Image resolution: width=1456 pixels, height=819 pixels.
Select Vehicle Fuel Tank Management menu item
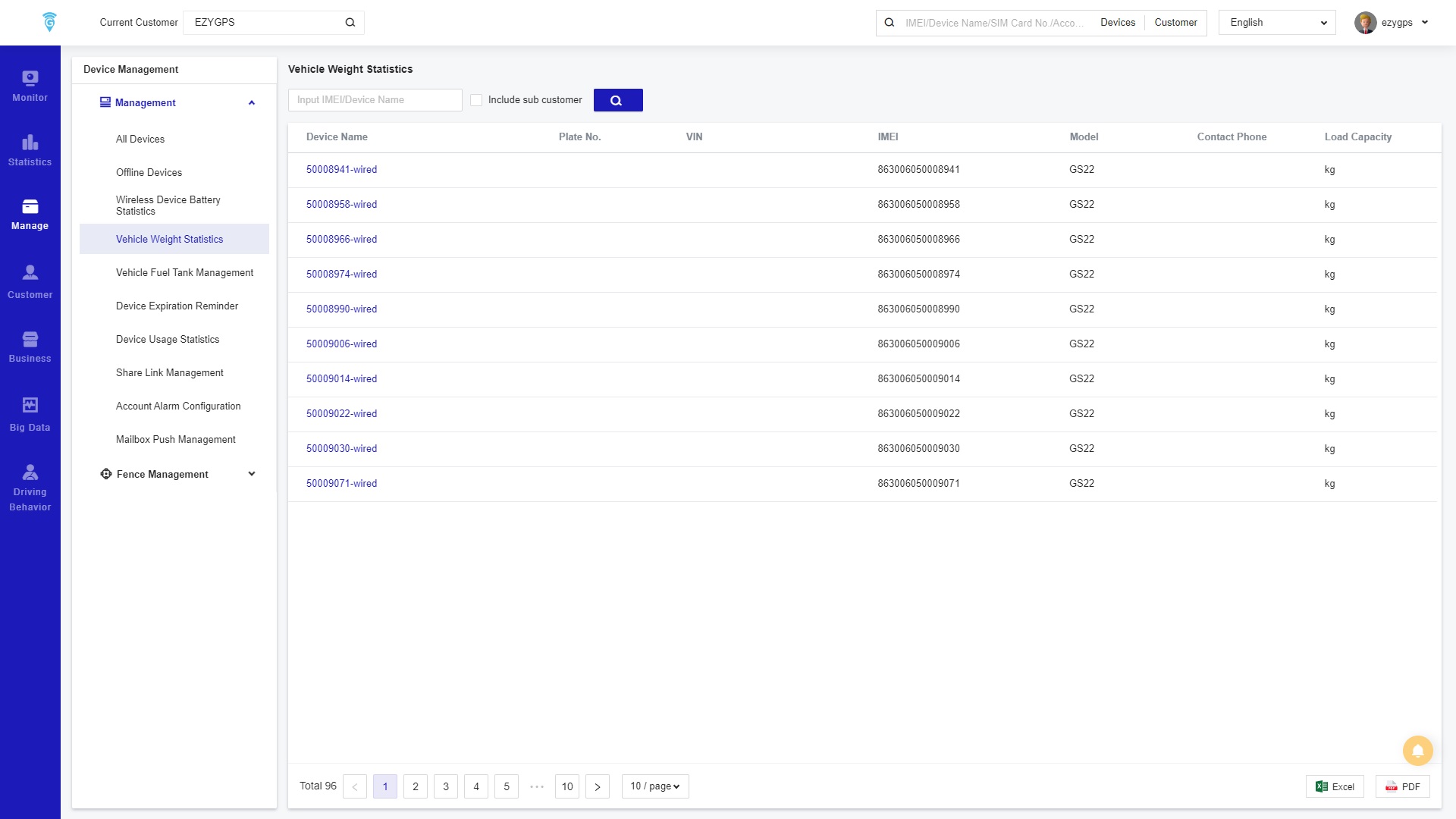click(x=184, y=272)
